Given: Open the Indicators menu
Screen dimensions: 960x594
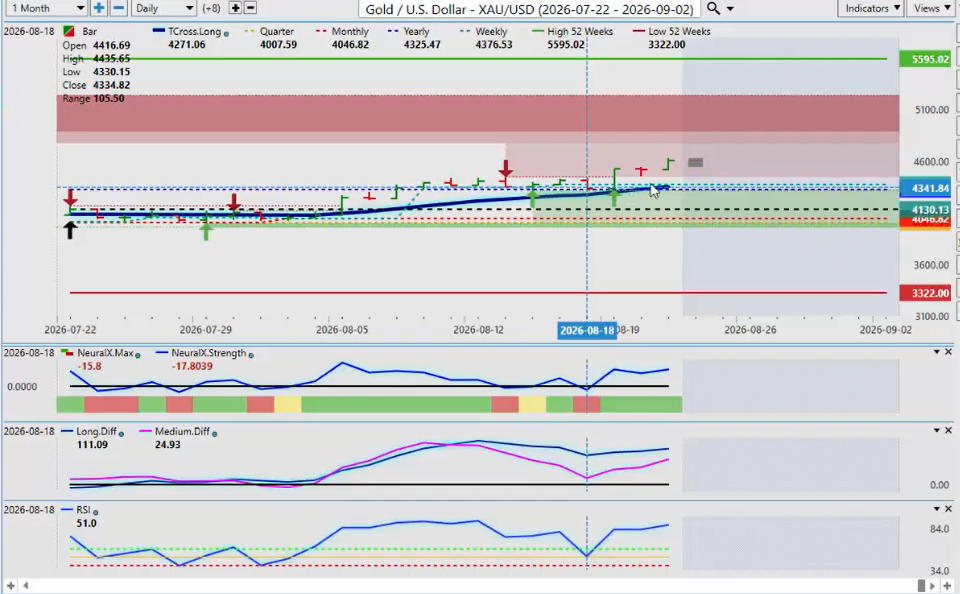Looking at the screenshot, I should (871, 8).
